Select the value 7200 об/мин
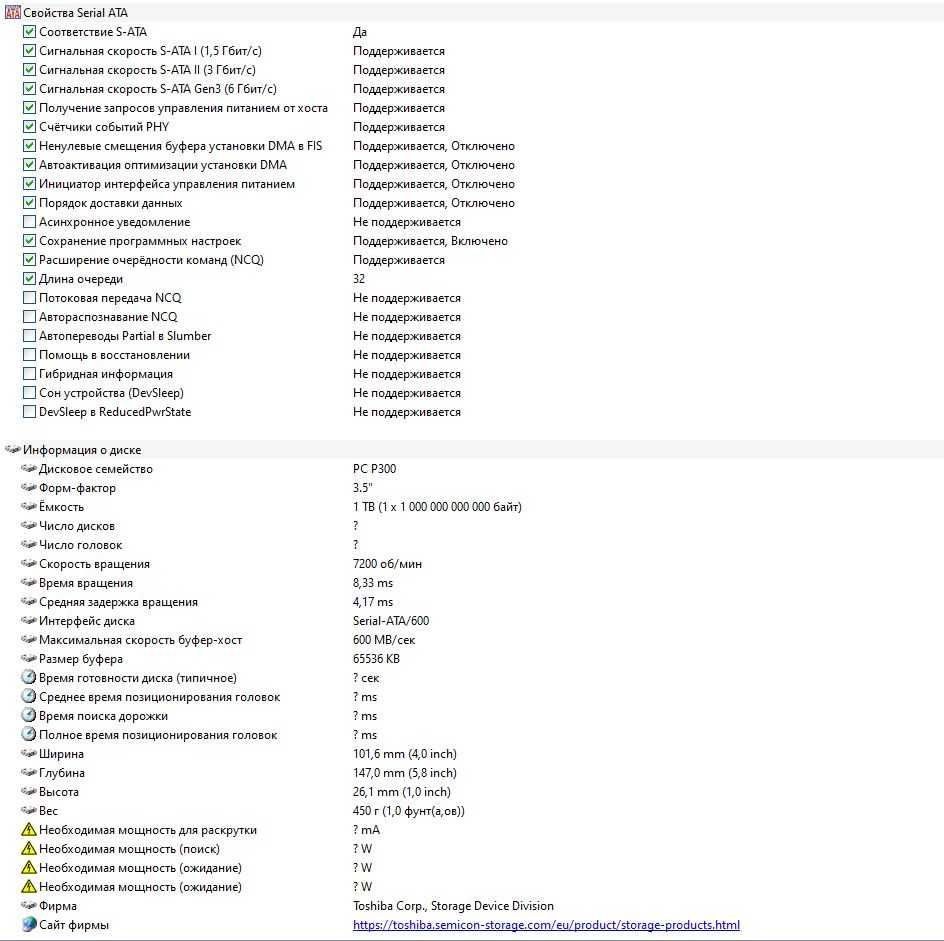The image size is (944, 941). tap(387, 564)
